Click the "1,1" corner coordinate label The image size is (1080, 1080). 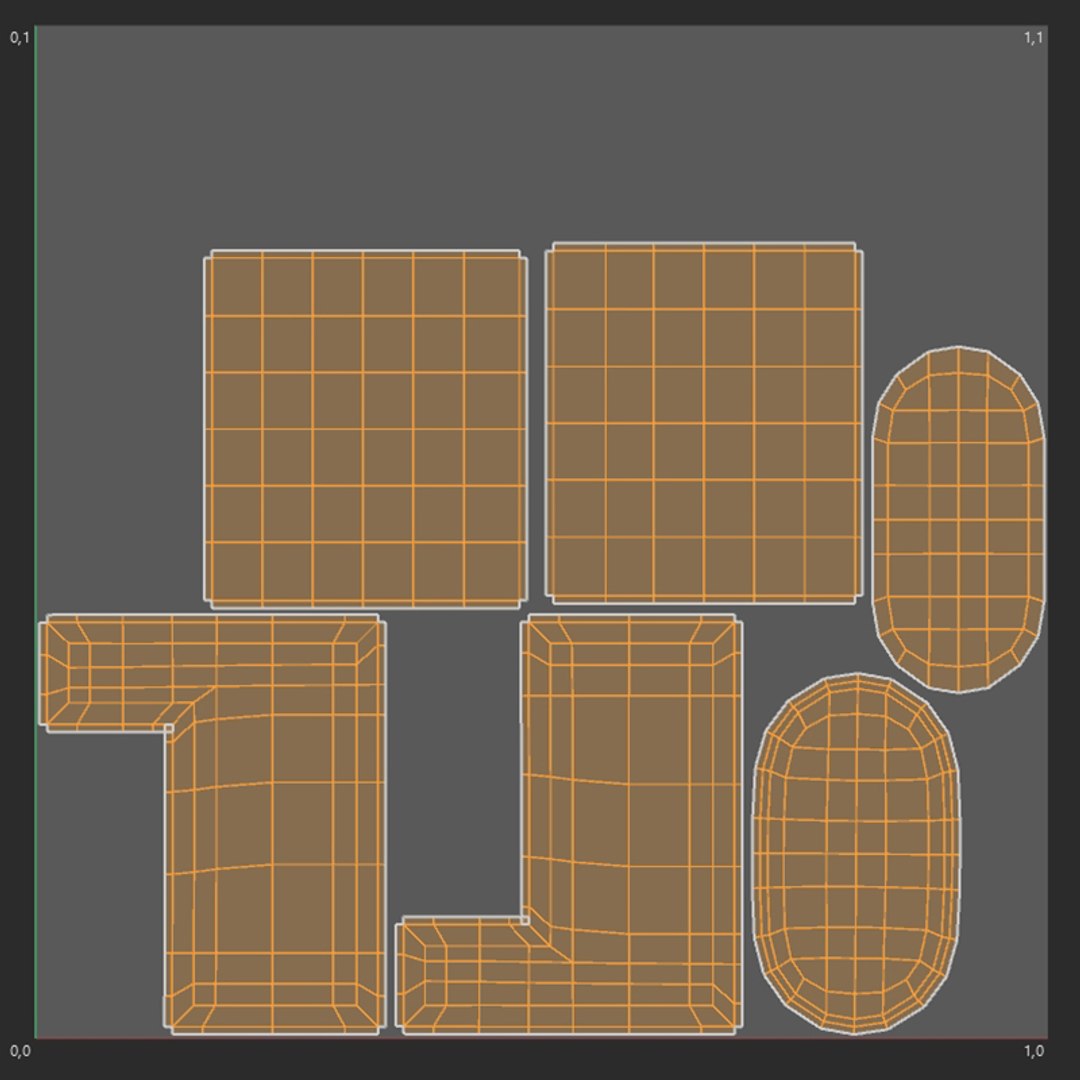[1033, 37]
